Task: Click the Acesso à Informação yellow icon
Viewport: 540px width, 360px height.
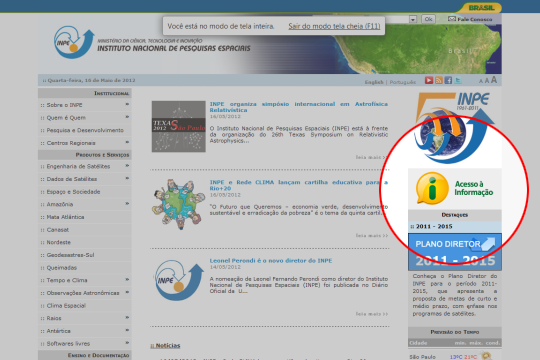Action: coord(432,188)
